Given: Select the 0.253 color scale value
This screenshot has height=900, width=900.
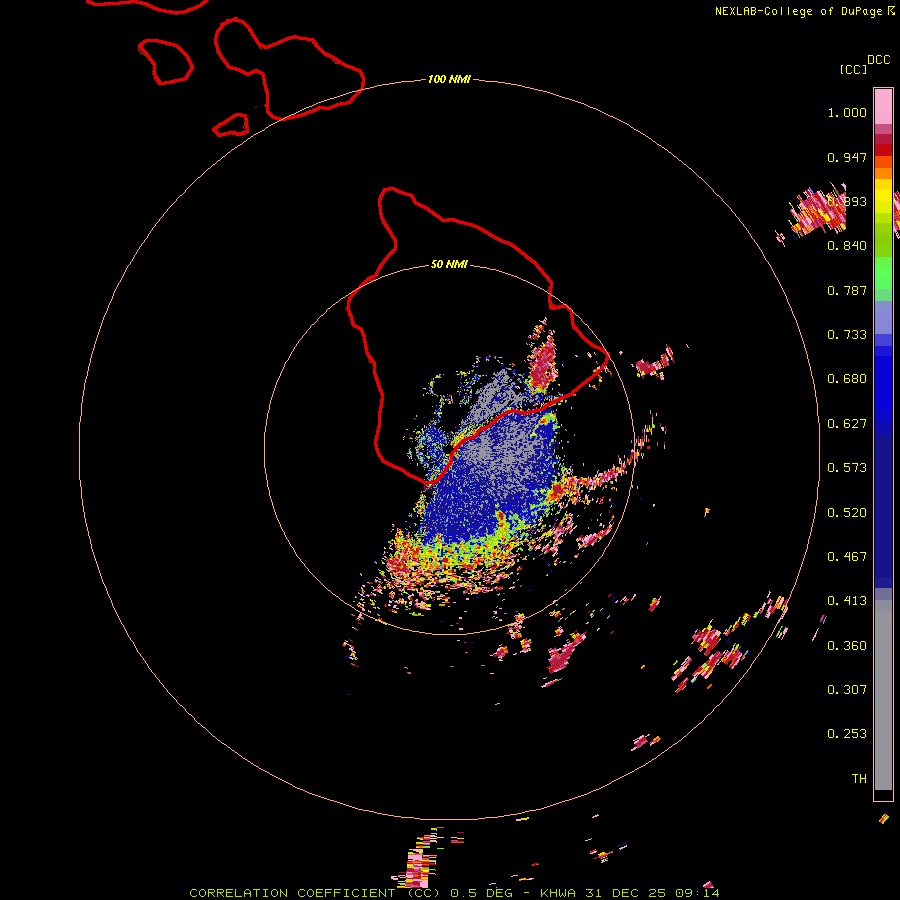Looking at the screenshot, I should [x=847, y=734].
